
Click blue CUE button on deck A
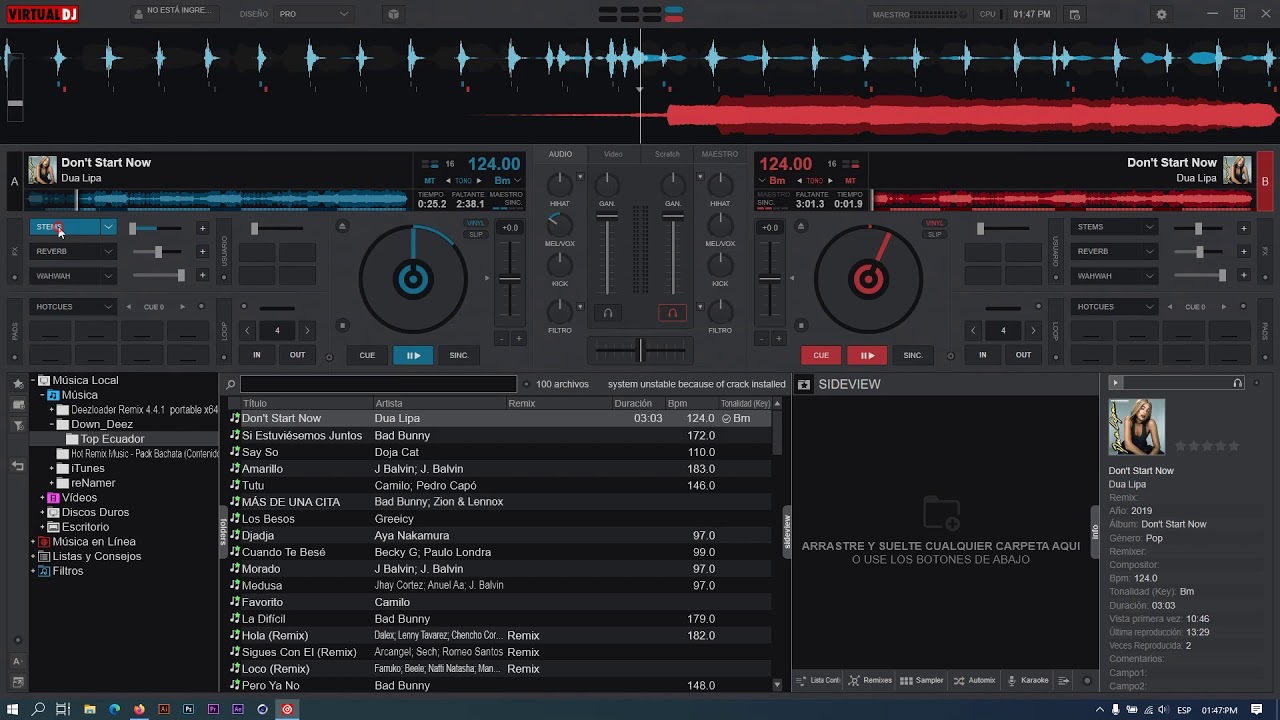pyautogui.click(x=367, y=355)
